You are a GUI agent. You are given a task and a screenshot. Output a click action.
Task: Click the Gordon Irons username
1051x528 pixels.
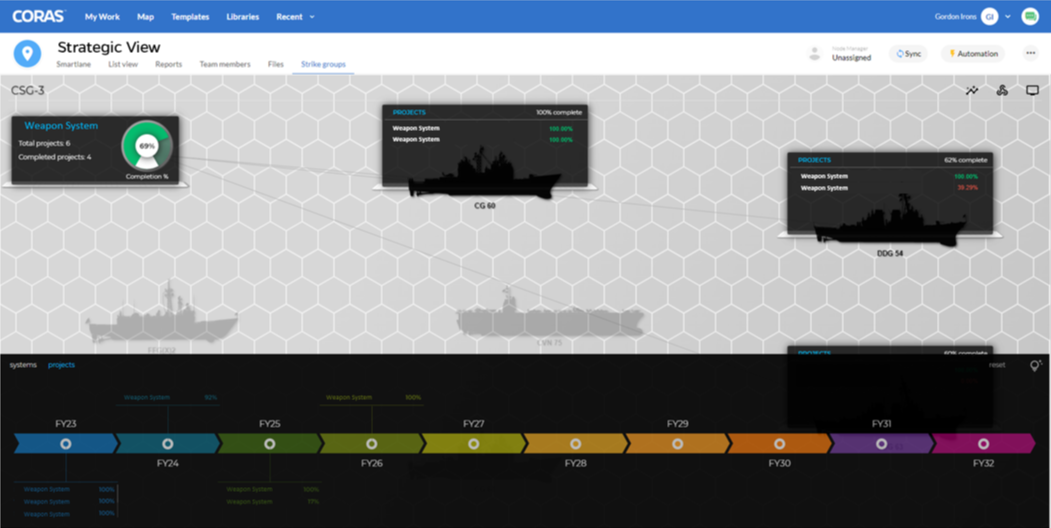pos(955,17)
